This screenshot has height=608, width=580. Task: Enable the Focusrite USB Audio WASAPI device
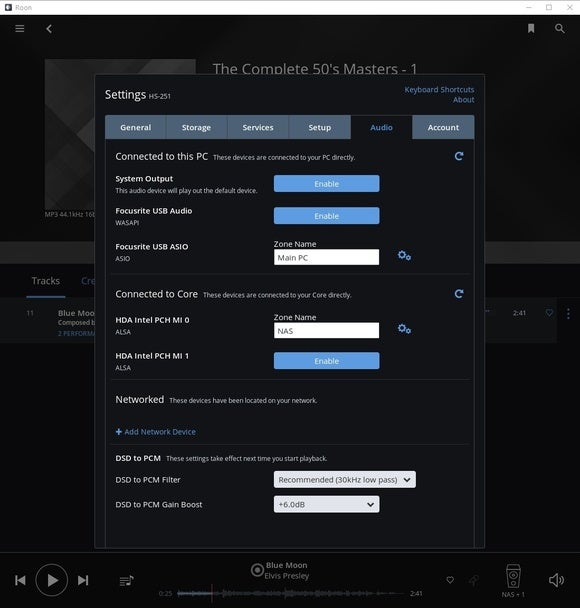click(x=326, y=216)
